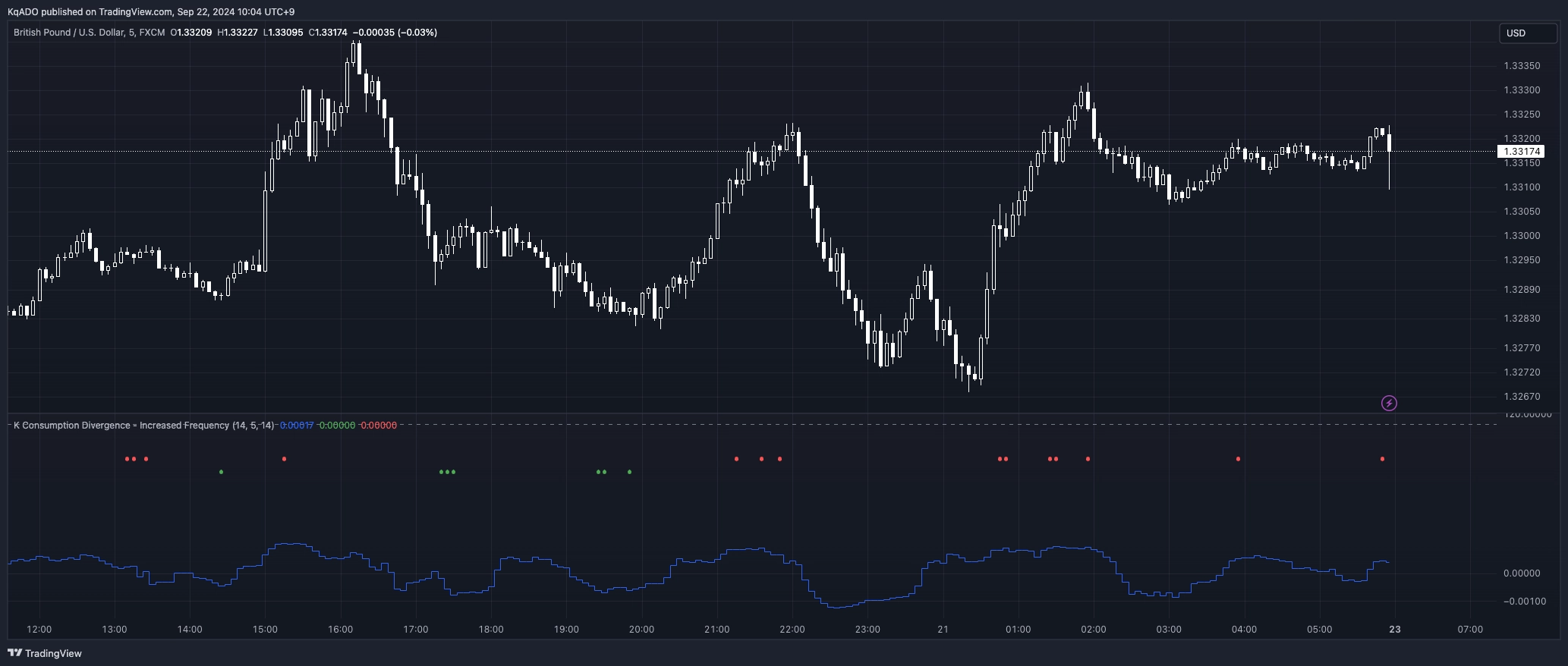Click the 16:00 label on the time axis
This screenshot has height=666, width=1568.
pyautogui.click(x=340, y=630)
